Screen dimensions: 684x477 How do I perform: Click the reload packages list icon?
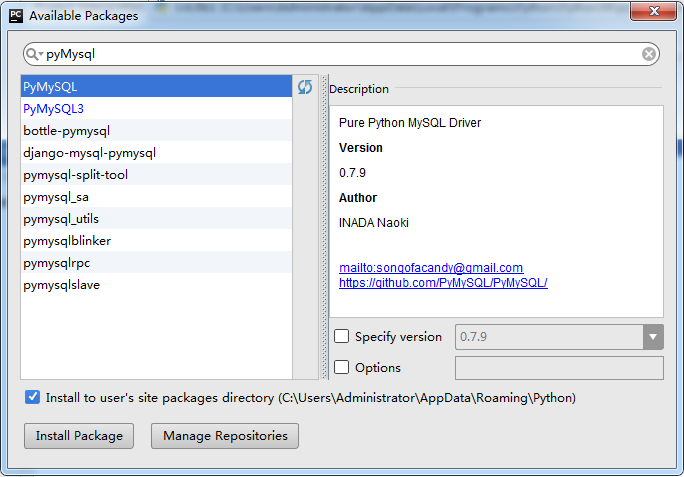[305, 87]
